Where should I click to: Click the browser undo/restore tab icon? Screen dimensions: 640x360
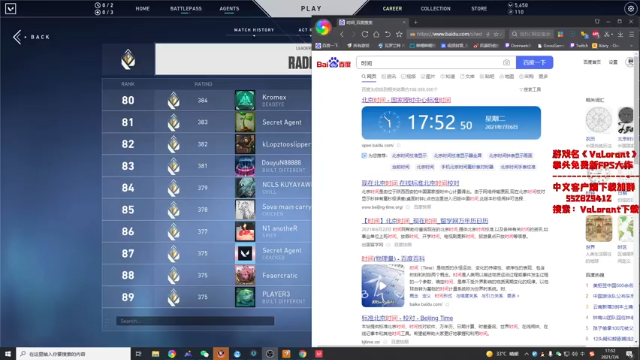pyautogui.click(x=387, y=34)
